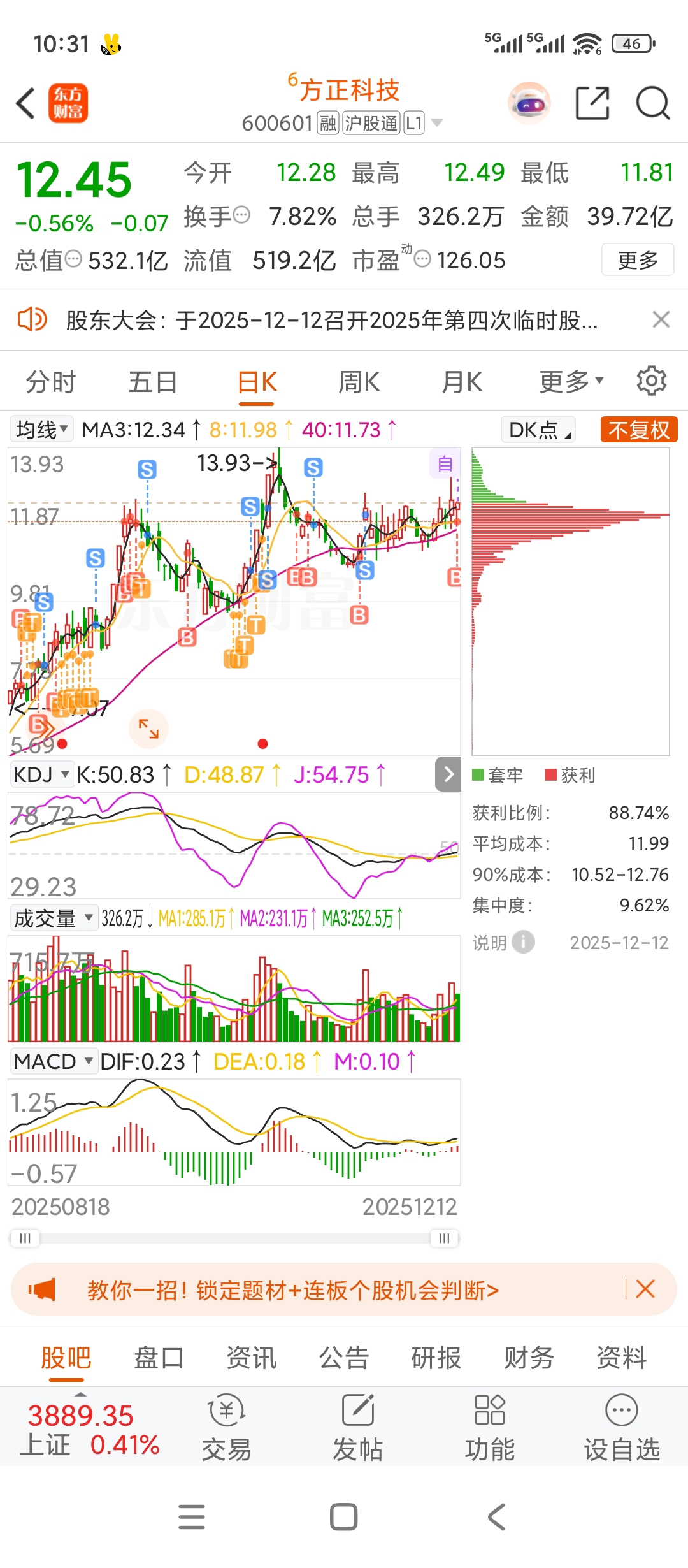This screenshot has width=688, height=1568.
Task: Tap the L1 level tag
Action: pyautogui.click(x=414, y=123)
